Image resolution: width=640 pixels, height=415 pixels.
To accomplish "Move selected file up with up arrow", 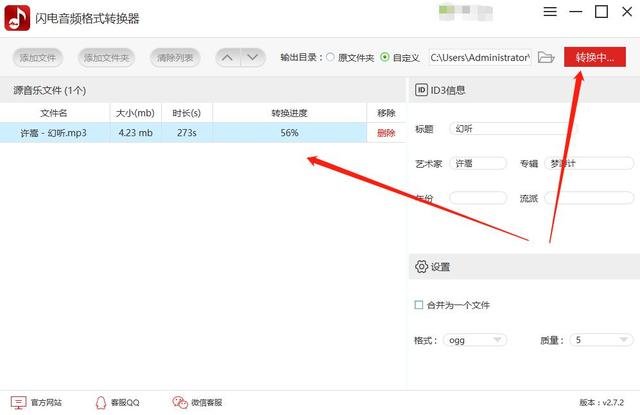I will (x=228, y=58).
